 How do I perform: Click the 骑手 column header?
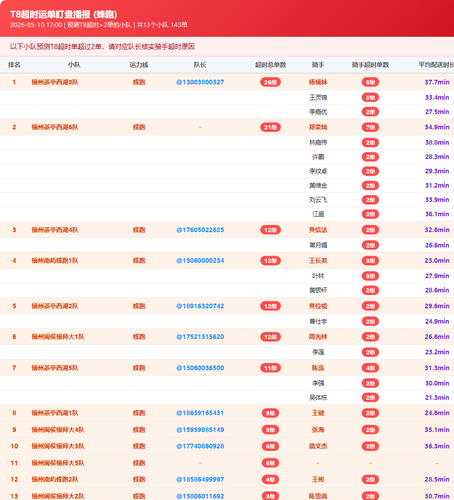[x=318, y=65]
